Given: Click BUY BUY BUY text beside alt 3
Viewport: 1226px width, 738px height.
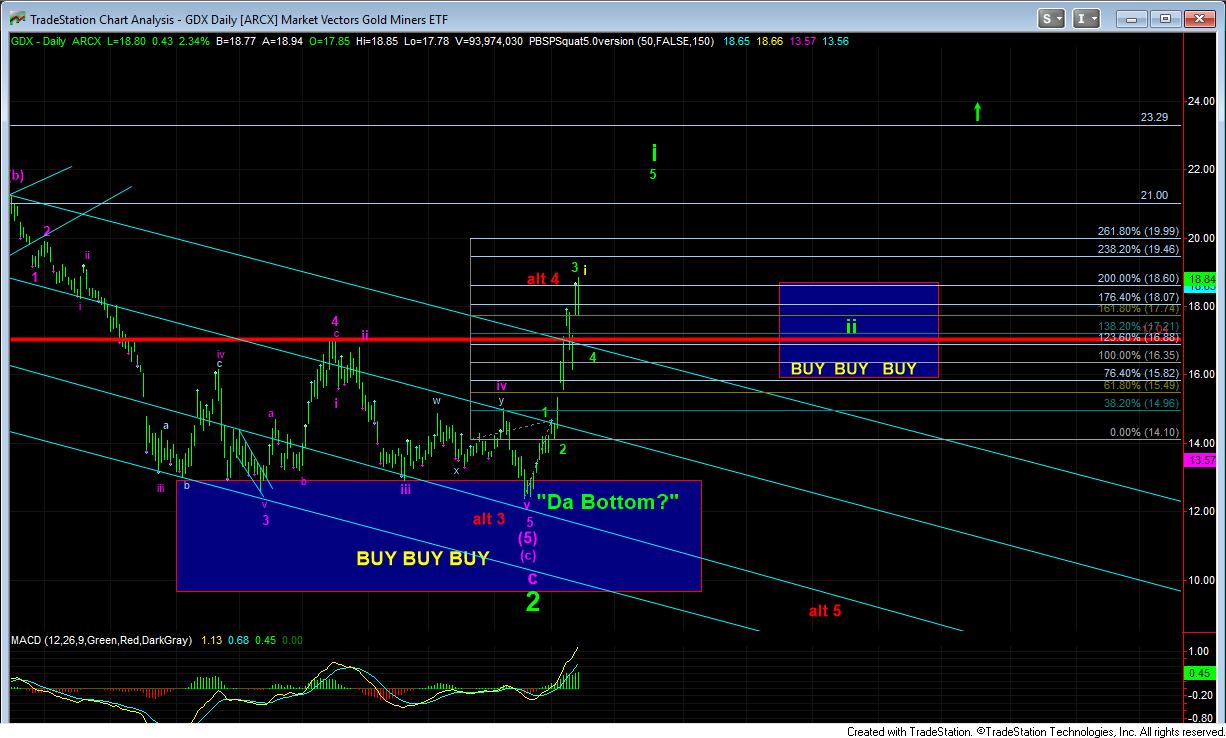Looking at the screenshot, I should pyautogui.click(x=423, y=559).
